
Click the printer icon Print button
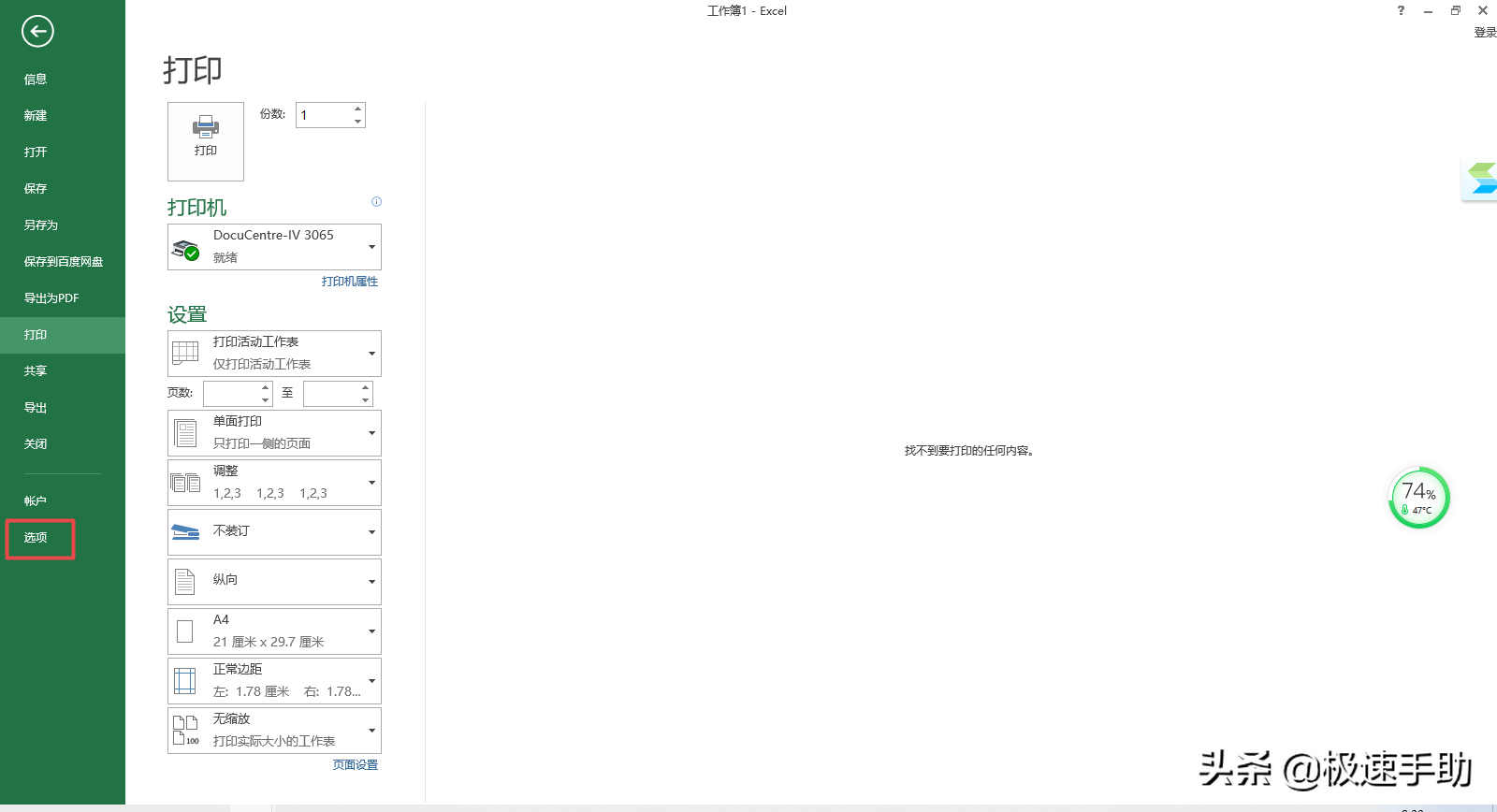[x=206, y=141]
